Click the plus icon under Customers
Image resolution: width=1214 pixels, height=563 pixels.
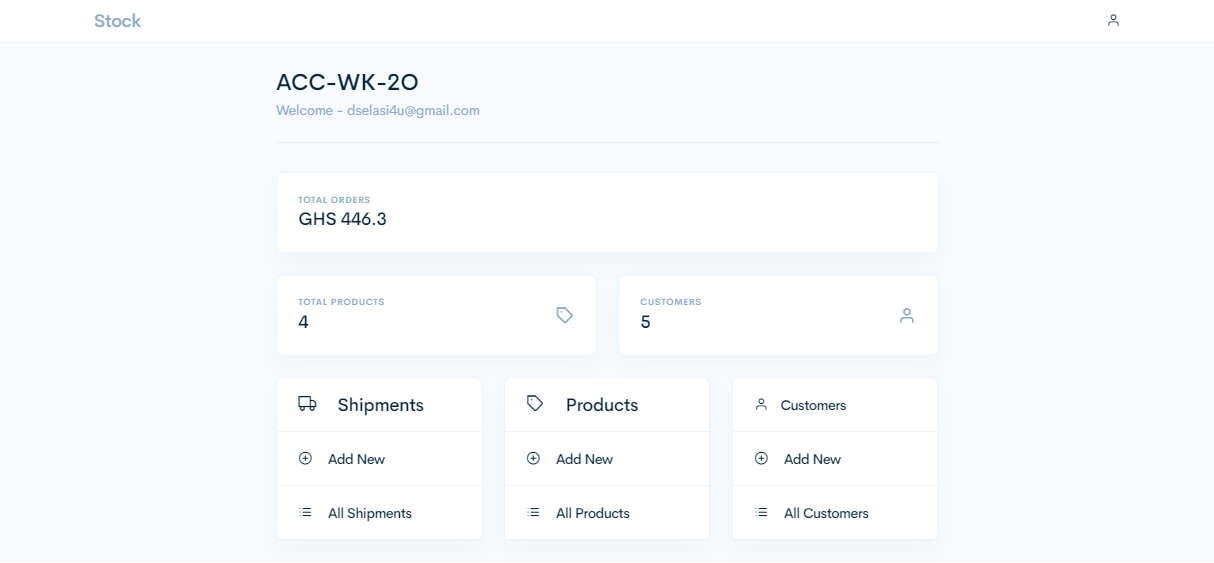[x=761, y=458]
